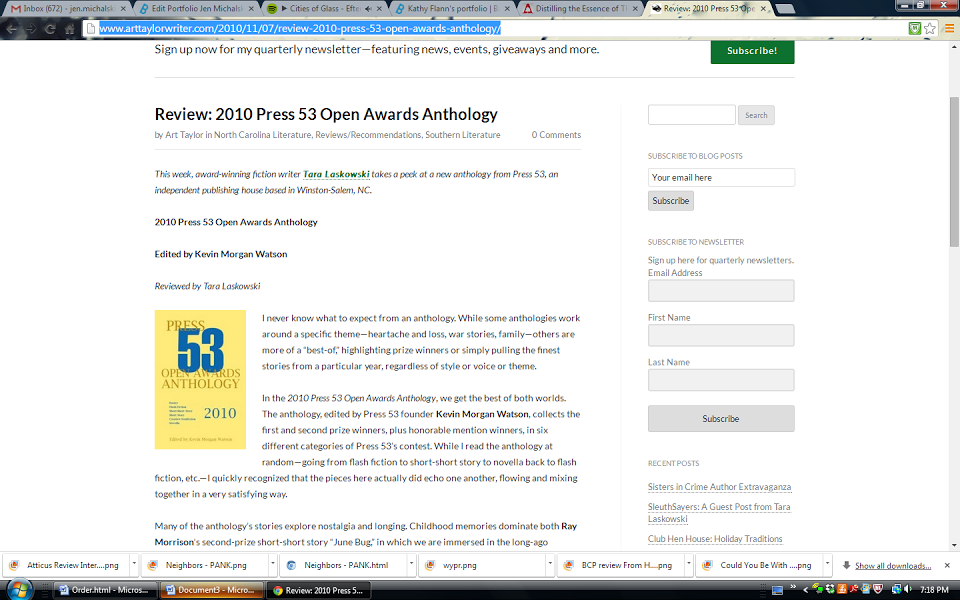The width and height of the screenshot is (960, 600).
Task: Click the Press 53 anthology cover image
Action: click(200, 380)
